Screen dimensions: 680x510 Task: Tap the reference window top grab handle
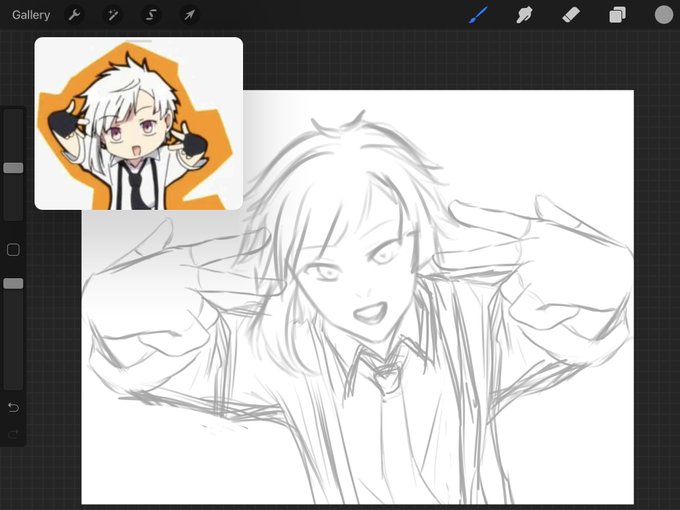point(139,41)
